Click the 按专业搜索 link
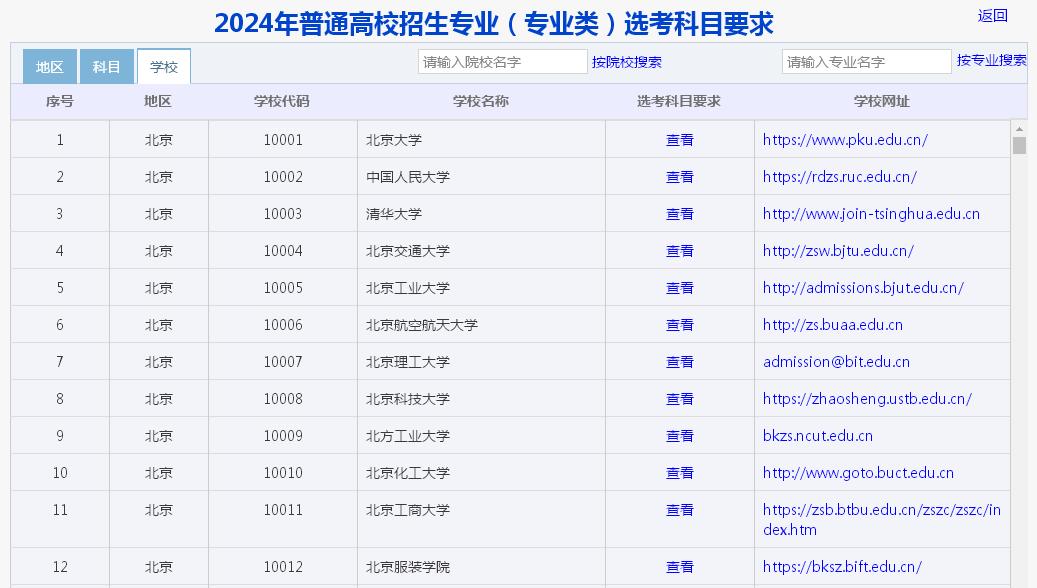Viewport: 1037px width, 588px height. click(991, 60)
